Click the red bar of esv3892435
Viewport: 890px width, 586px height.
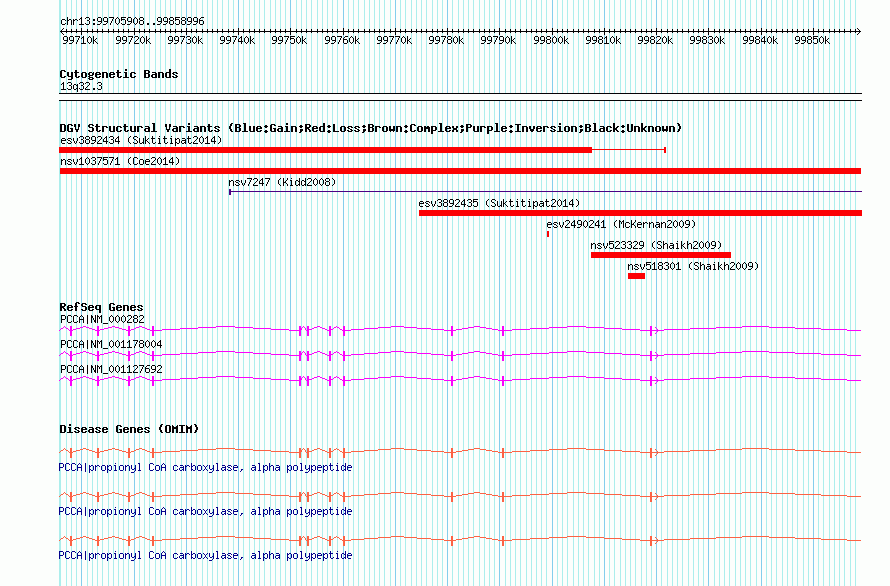tap(640, 213)
